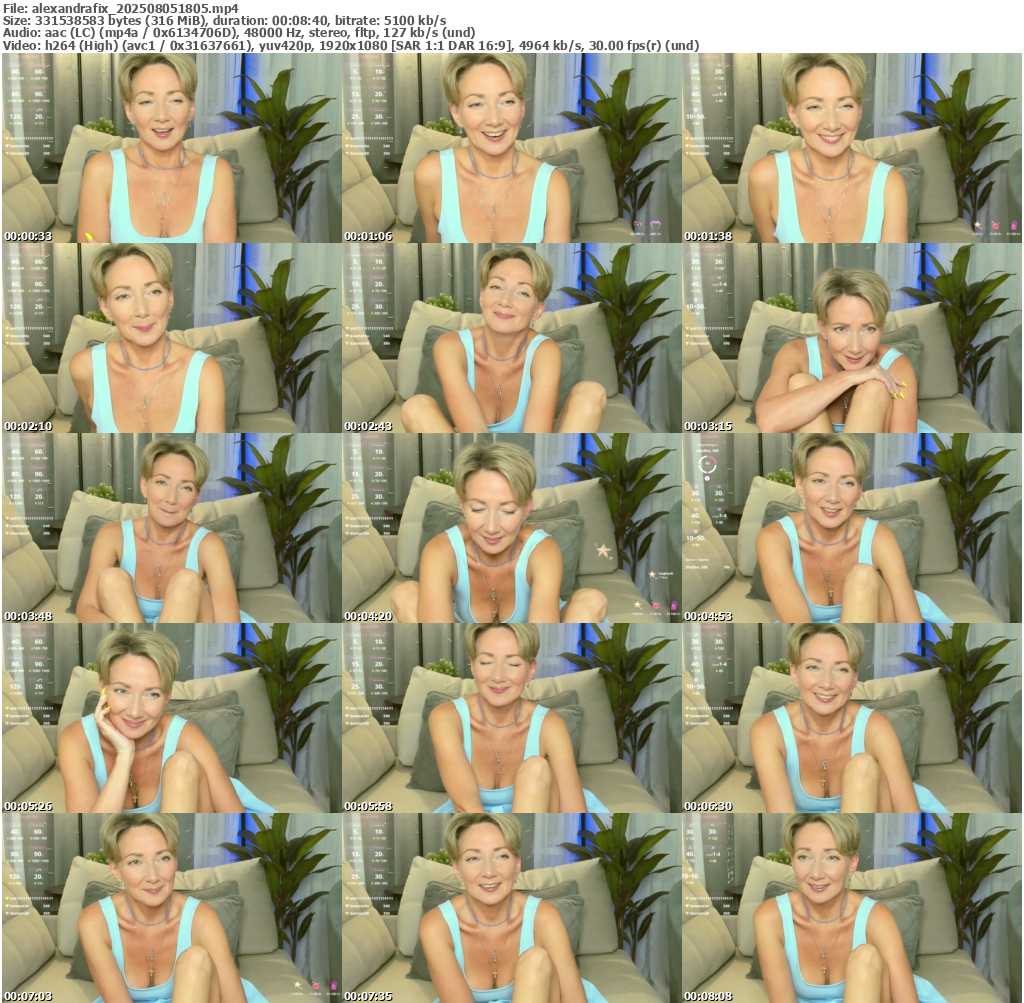Select the thumbnail frame at 00:02:10
The width and height of the screenshot is (1024, 1003).
click(172, 338)
